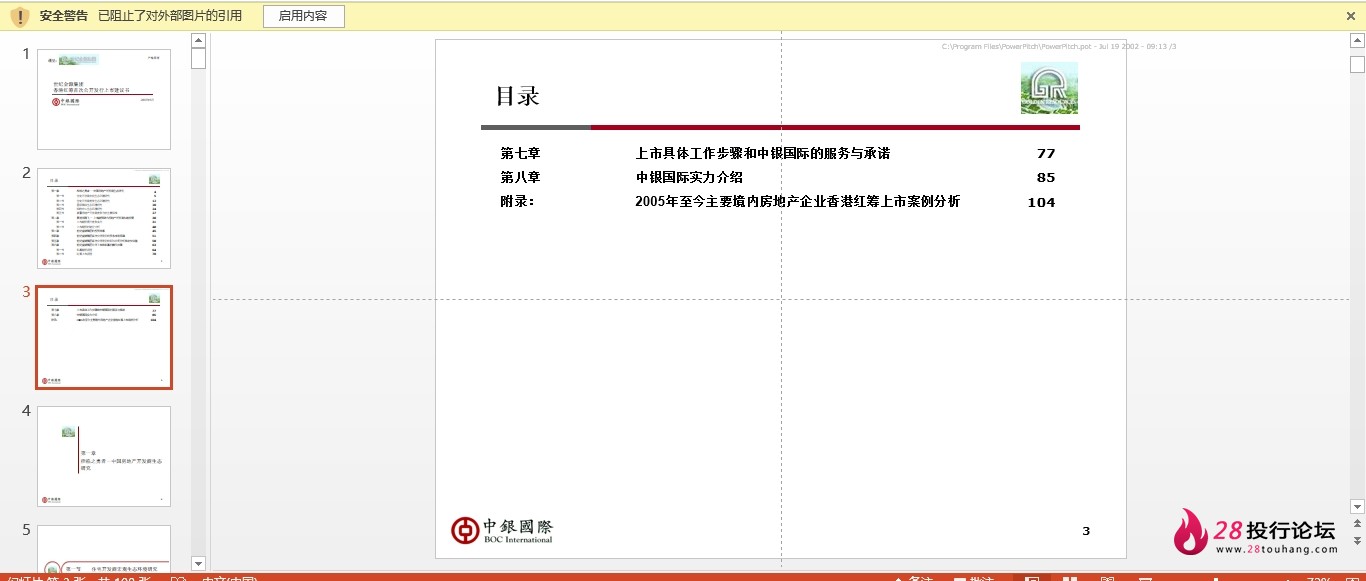Screen dimensions: 1366x581
Task: Select the highlighted slide 3 thumbnail
Action: pyautogui.click(x=104, y=337)
